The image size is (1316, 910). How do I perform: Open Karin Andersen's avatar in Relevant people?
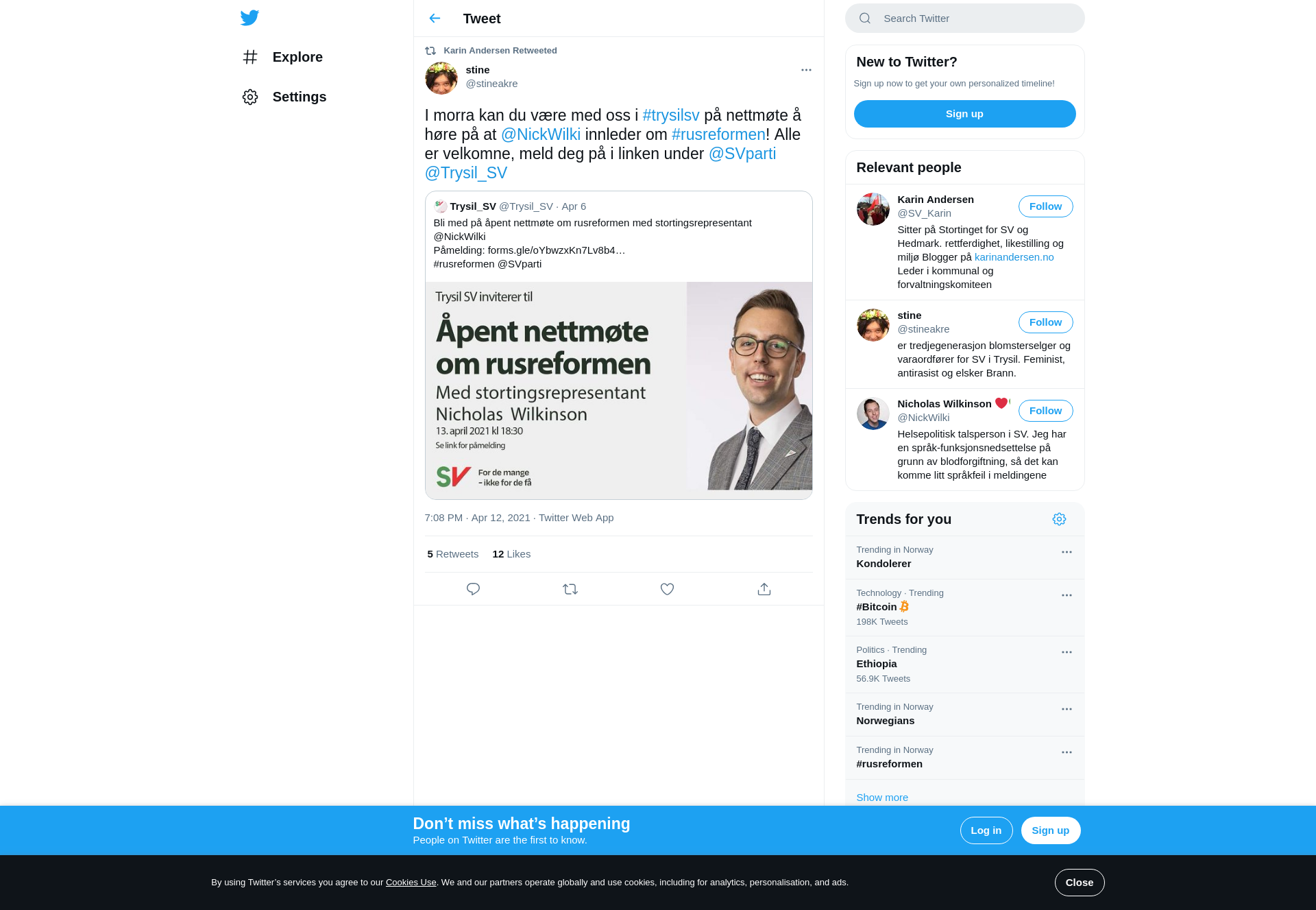[x=873, y=209]
